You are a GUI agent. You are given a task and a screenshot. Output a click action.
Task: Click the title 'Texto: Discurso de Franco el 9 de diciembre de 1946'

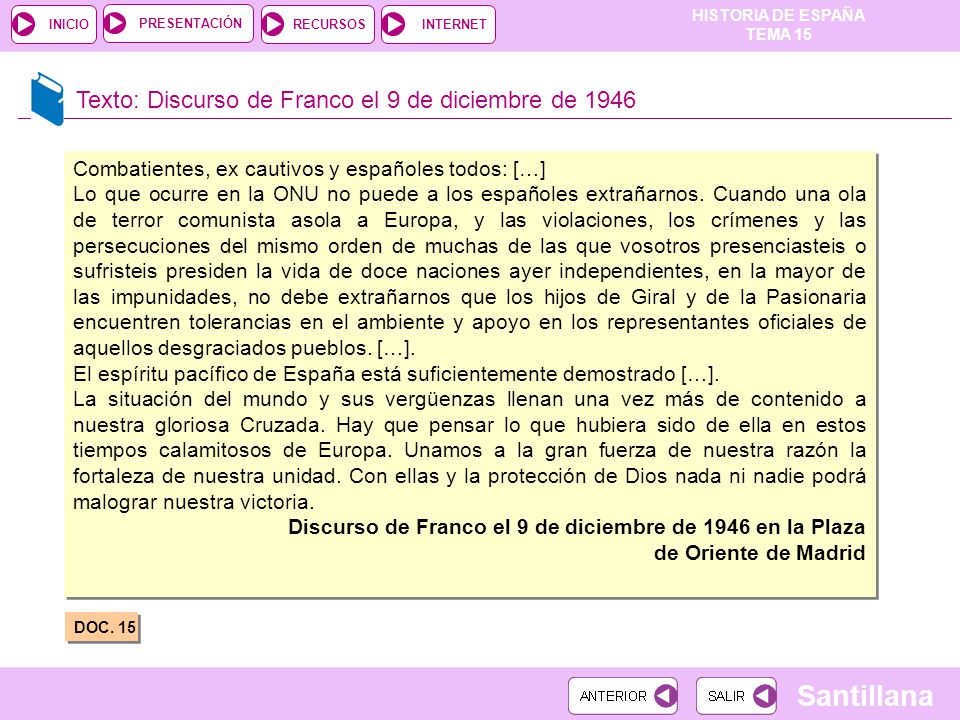pyautogui.click(x=356, y=100)
